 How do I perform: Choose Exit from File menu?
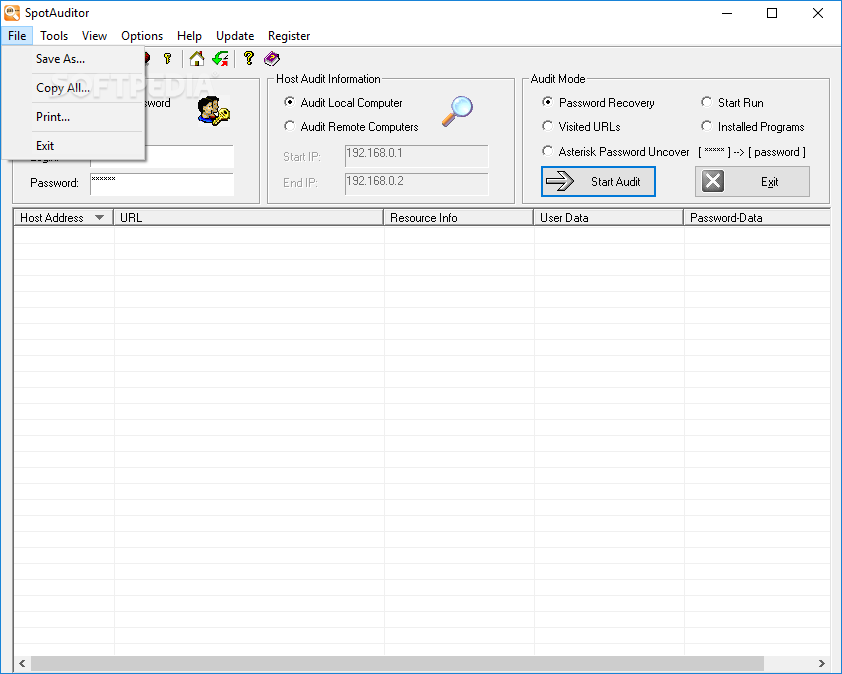coord(74,146)
